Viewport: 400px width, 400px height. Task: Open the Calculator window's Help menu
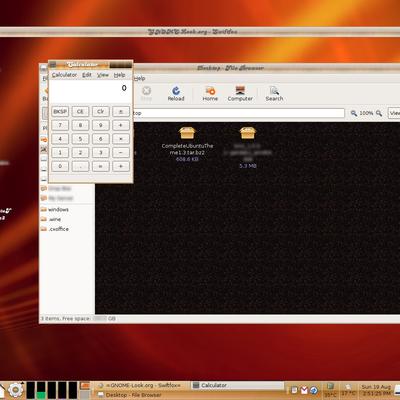tap(119, 75)
